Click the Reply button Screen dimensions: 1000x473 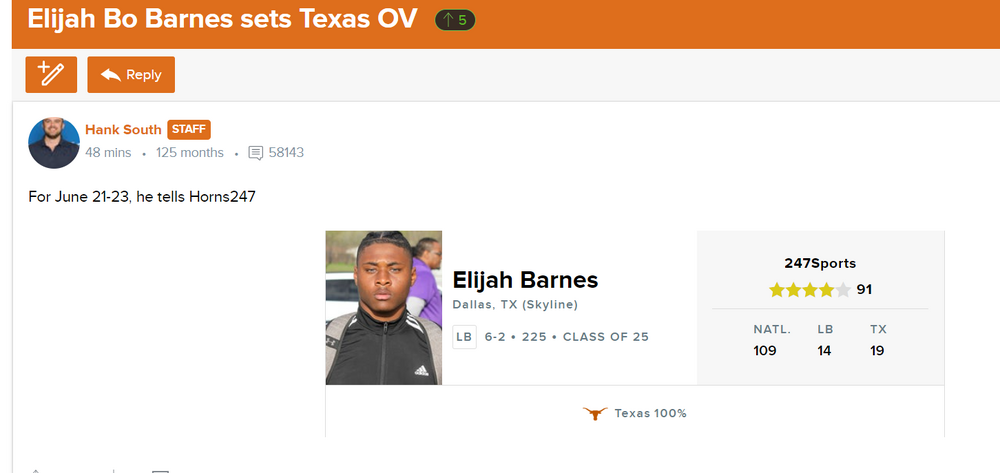point(131,75)
